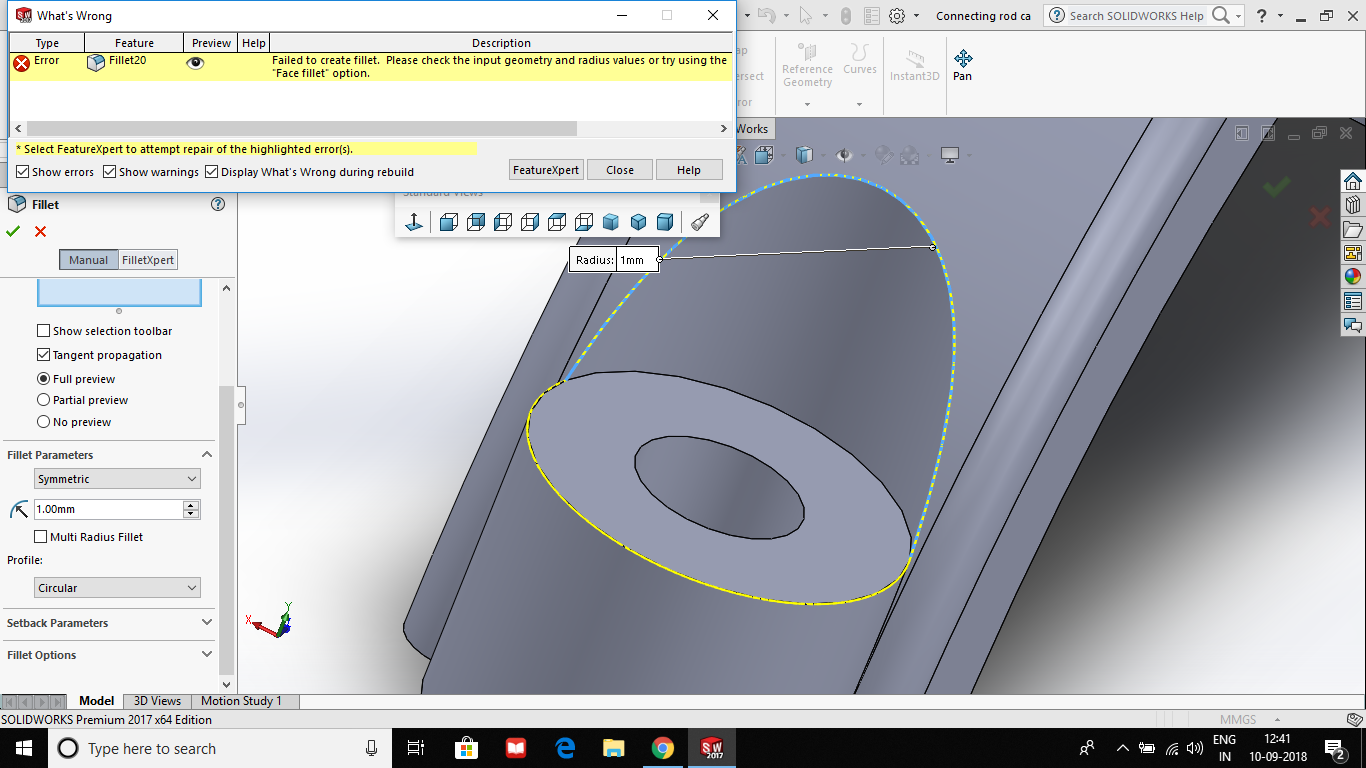This screenshot has width=1366, height=768.
Task: Switch to the Motion Study 1 tab
Action: click(x=243, y=700)
